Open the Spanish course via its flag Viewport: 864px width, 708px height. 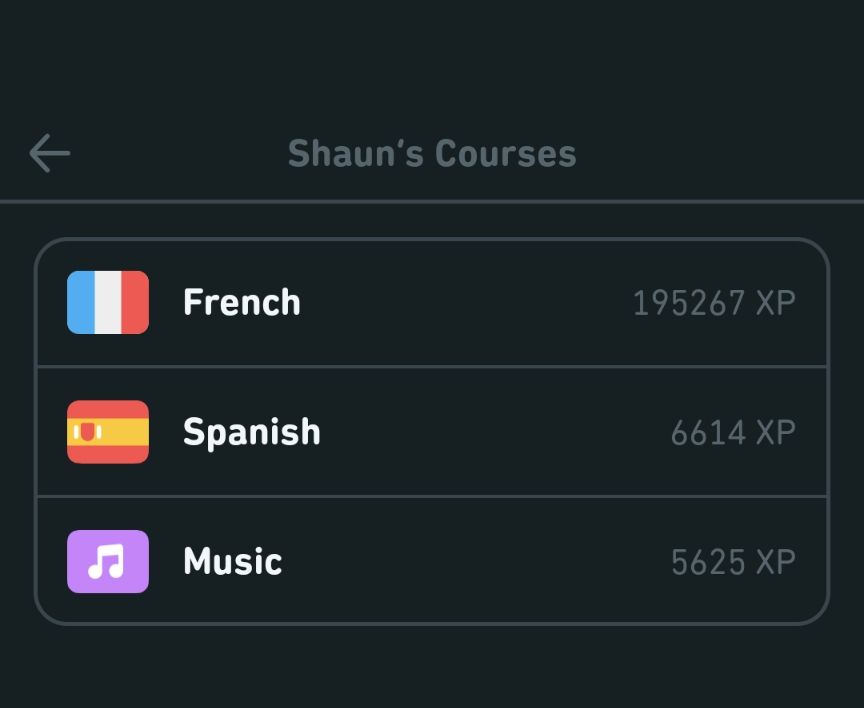[x=107, y=431]
